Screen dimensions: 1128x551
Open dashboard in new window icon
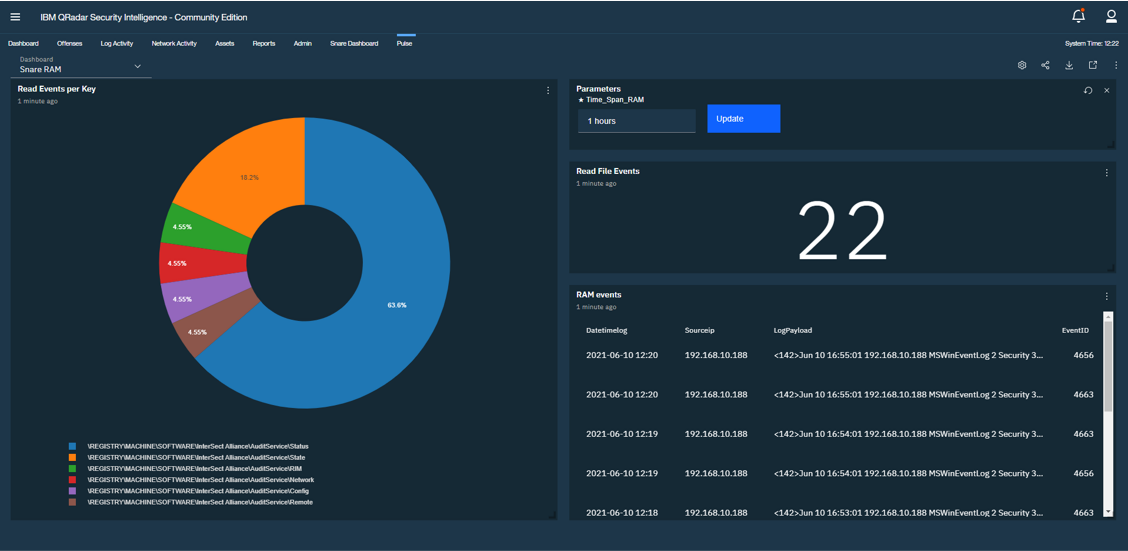pyautogui.click(x=1093, y=65)
